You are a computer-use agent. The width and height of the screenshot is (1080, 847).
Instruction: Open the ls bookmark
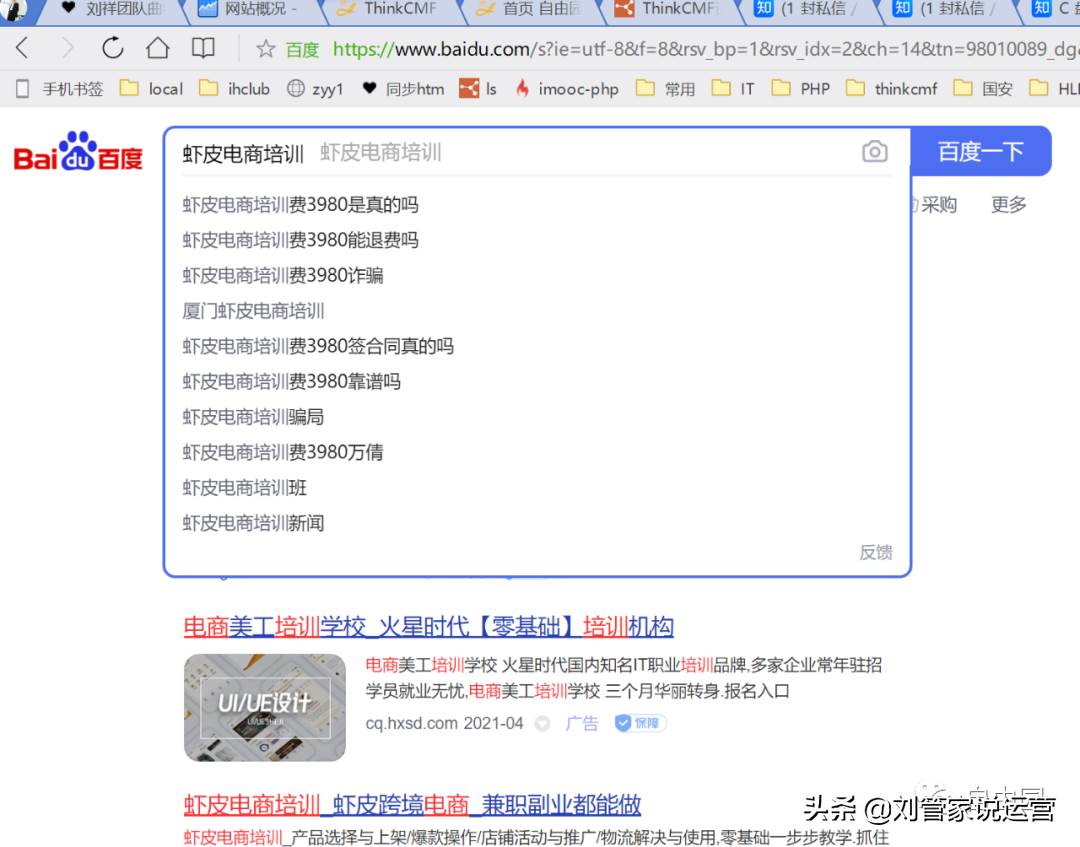pos(478,89)
